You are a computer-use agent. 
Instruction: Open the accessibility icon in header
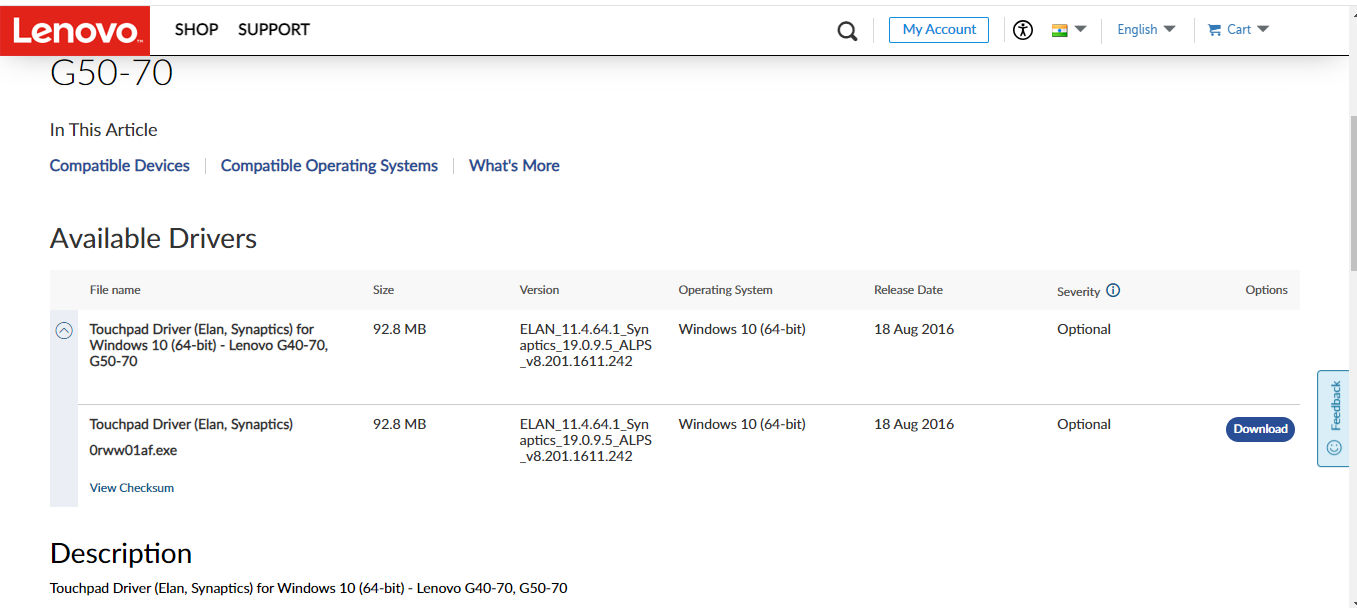pos(1022,30)
